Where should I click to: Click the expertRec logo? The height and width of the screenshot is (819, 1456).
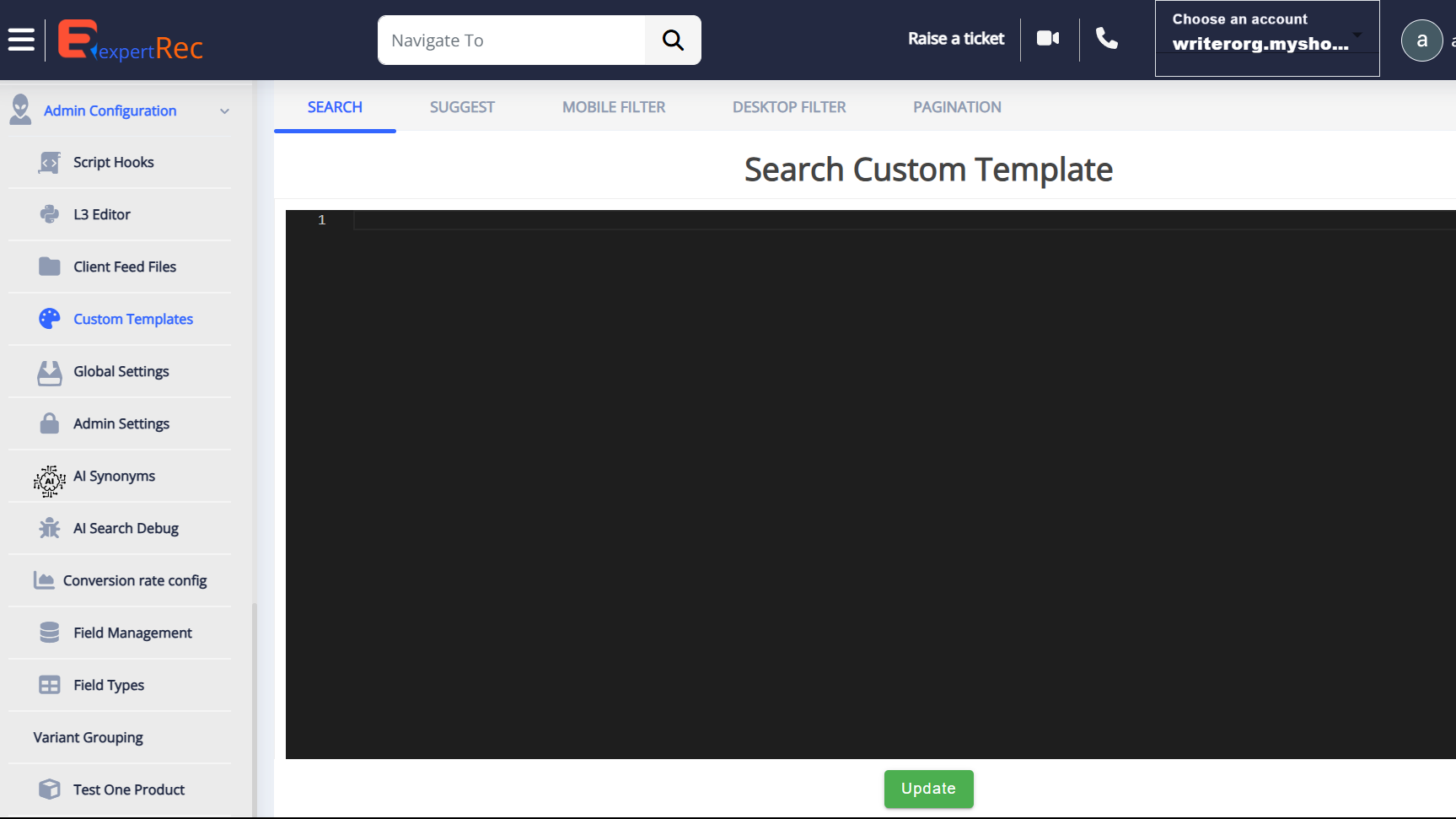131,40
